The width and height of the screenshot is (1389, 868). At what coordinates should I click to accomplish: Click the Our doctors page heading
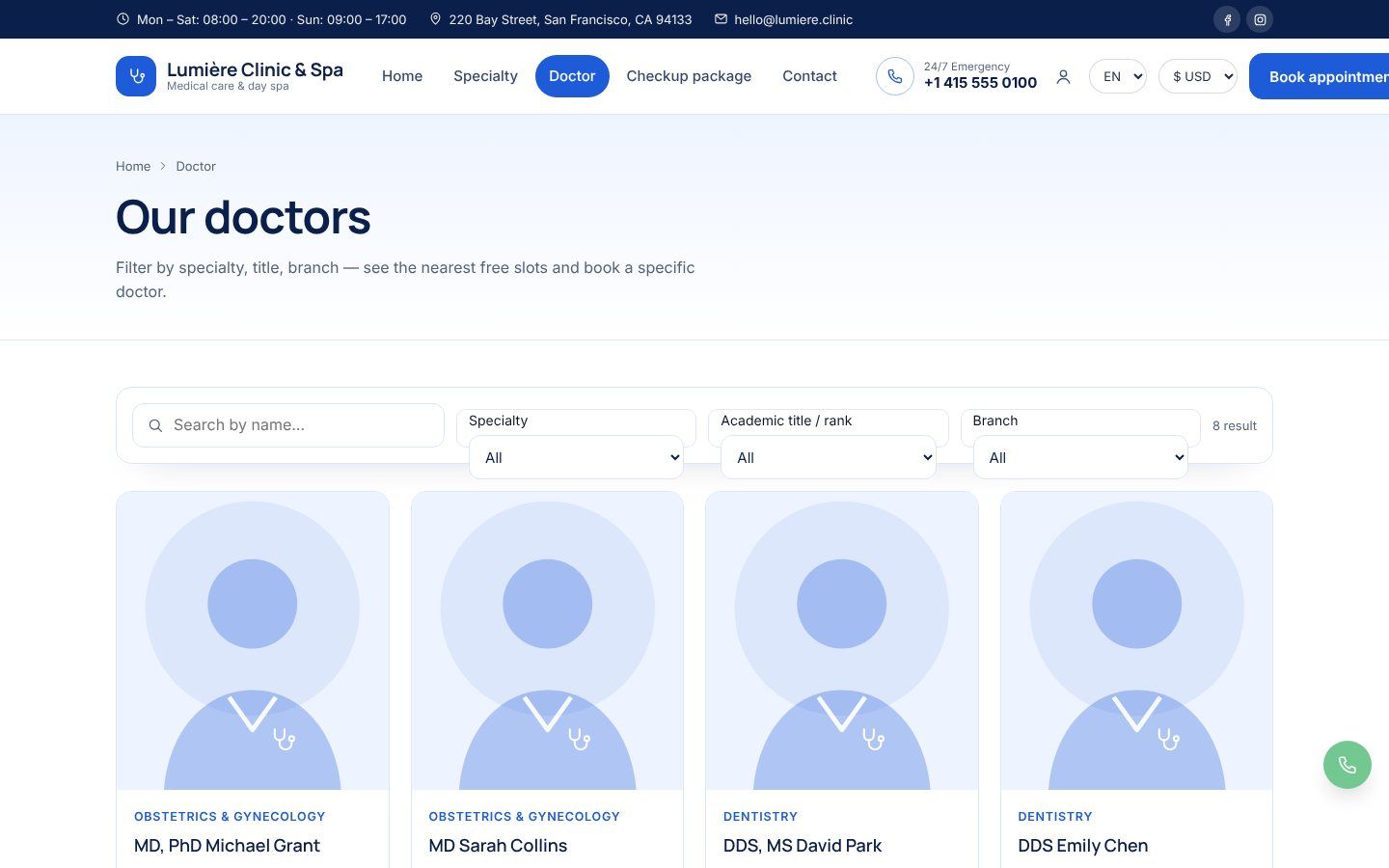click(243, 217)
